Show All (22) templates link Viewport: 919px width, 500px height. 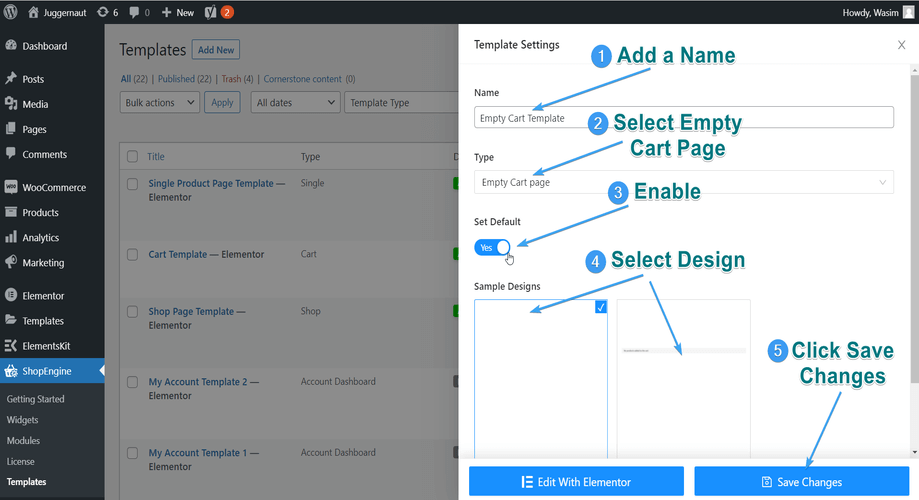[134, 79]
